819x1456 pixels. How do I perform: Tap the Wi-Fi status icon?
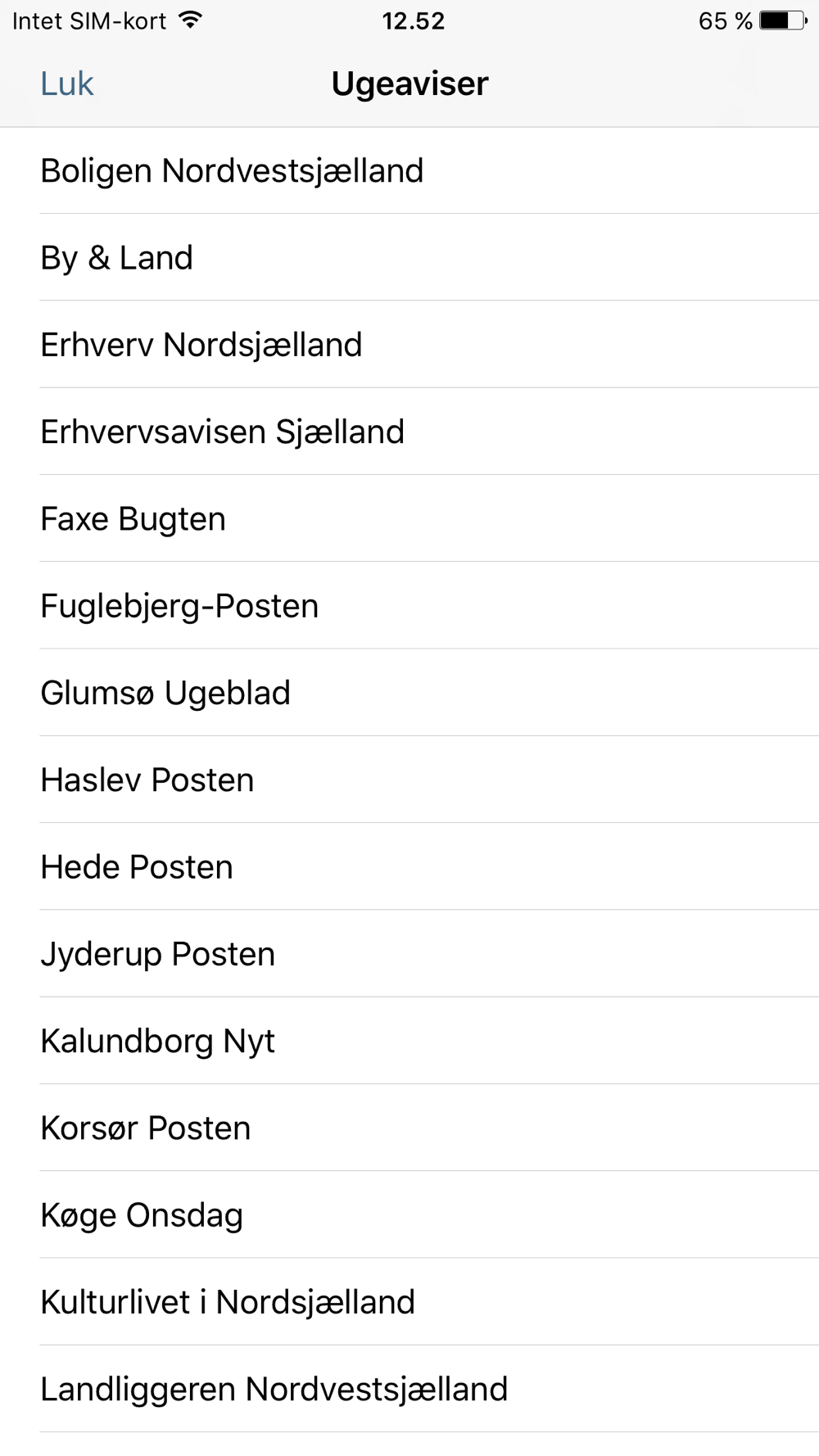point(190,20)
